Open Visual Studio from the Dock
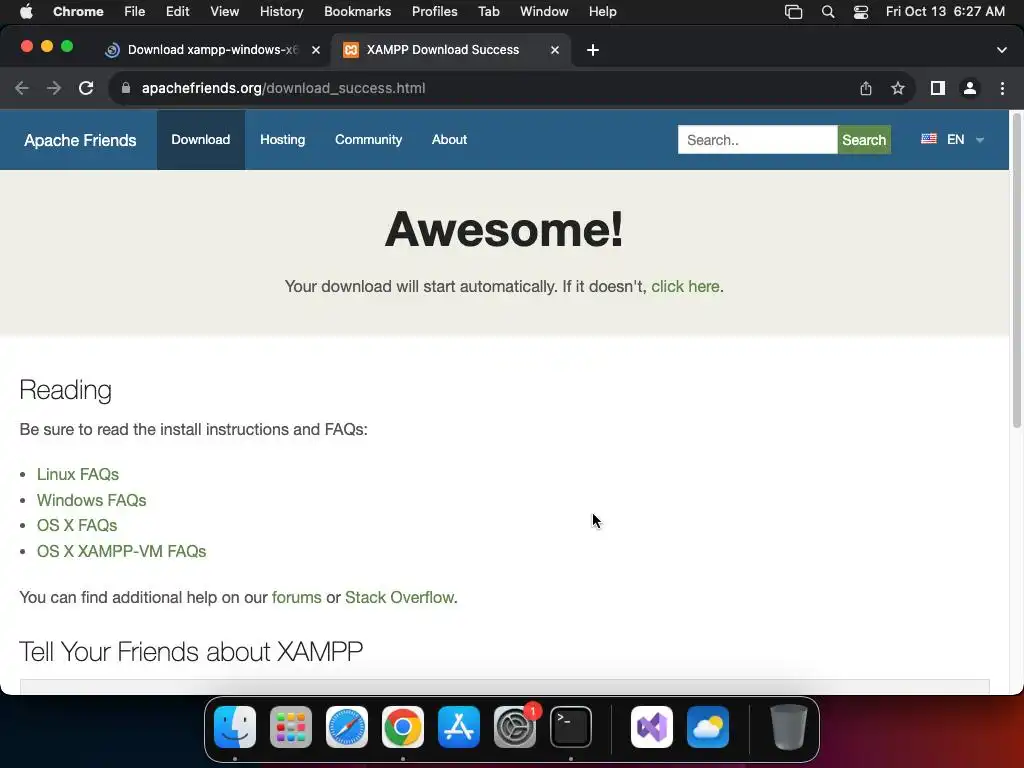 click(x=652, y=727)
